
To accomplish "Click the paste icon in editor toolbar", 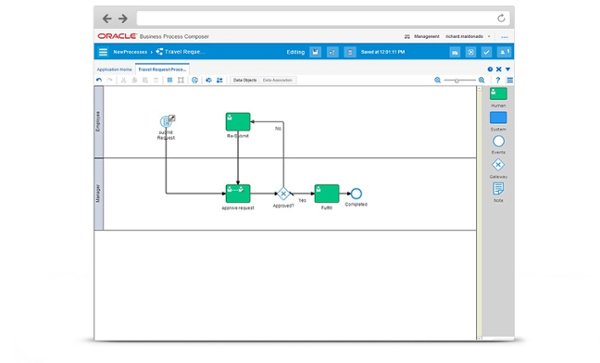I will pyautogui.click(x=145, y=80).
